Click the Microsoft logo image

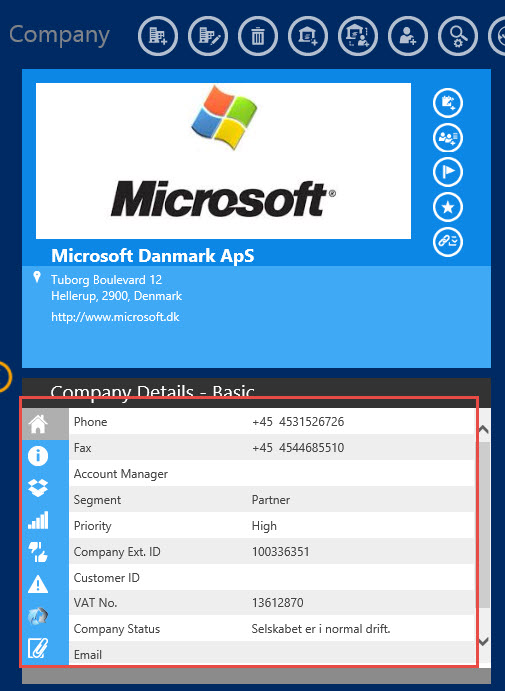[223, 161]
